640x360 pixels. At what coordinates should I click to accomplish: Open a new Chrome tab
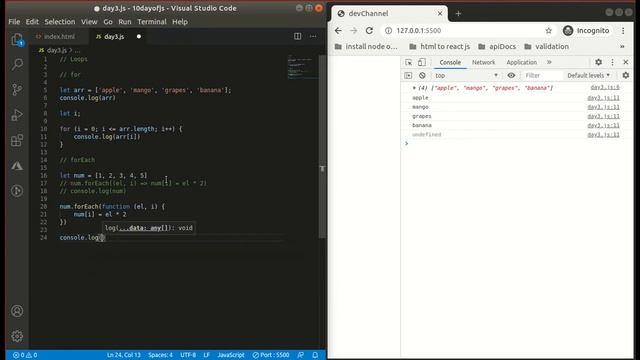click(458, 13)
